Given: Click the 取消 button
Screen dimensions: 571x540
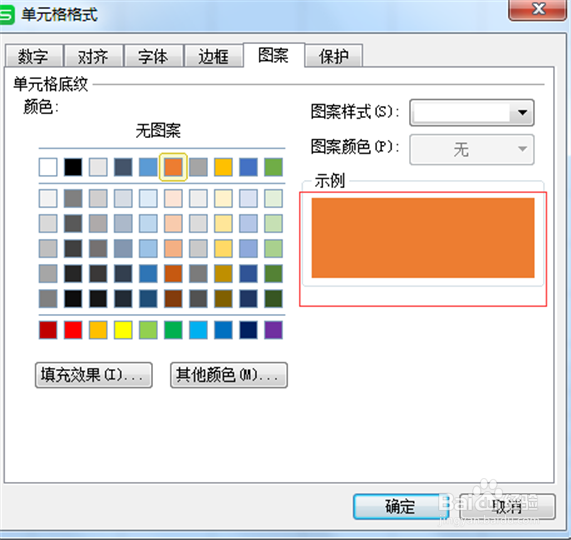Looking at the screenshot, I should tap(507, 506).
